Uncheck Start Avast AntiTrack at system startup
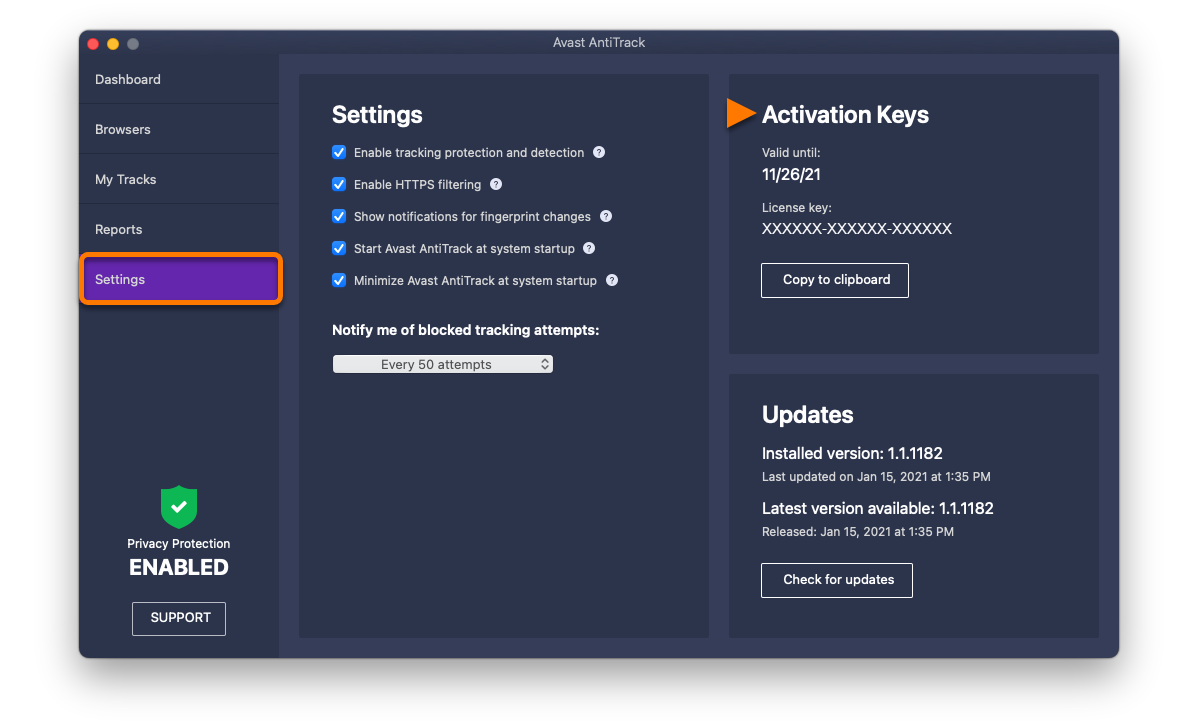This screenshot has width=1196, height=722. [x=339, y=249]
